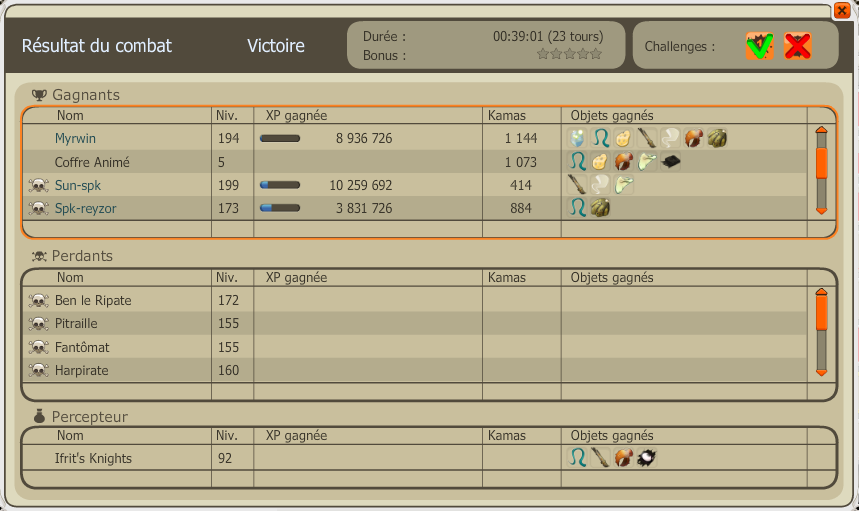Viewport: 859px width, 511px height.
Task: Open player Myrwin's name link
Action: (x=75, y=139)
